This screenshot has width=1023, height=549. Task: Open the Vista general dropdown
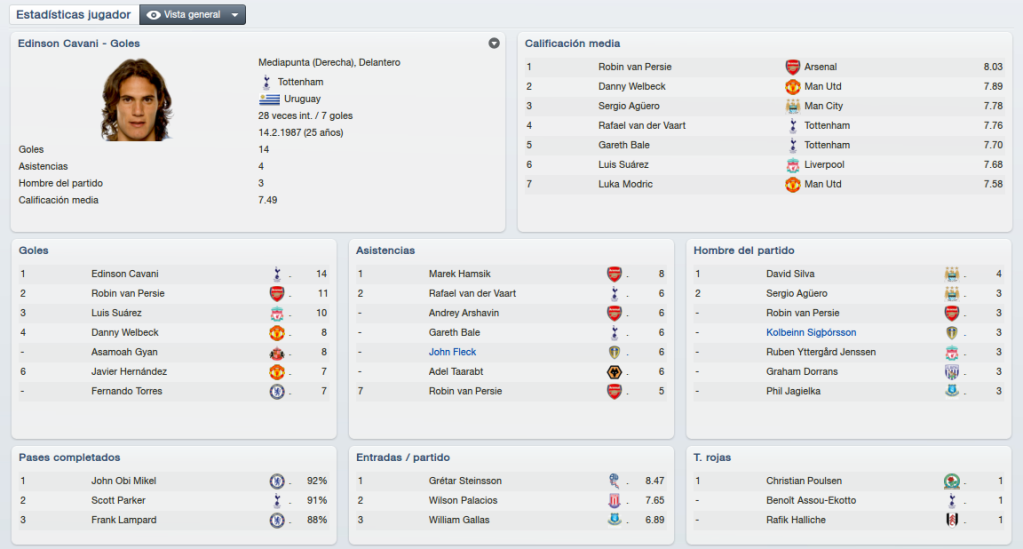pos(192,14)
